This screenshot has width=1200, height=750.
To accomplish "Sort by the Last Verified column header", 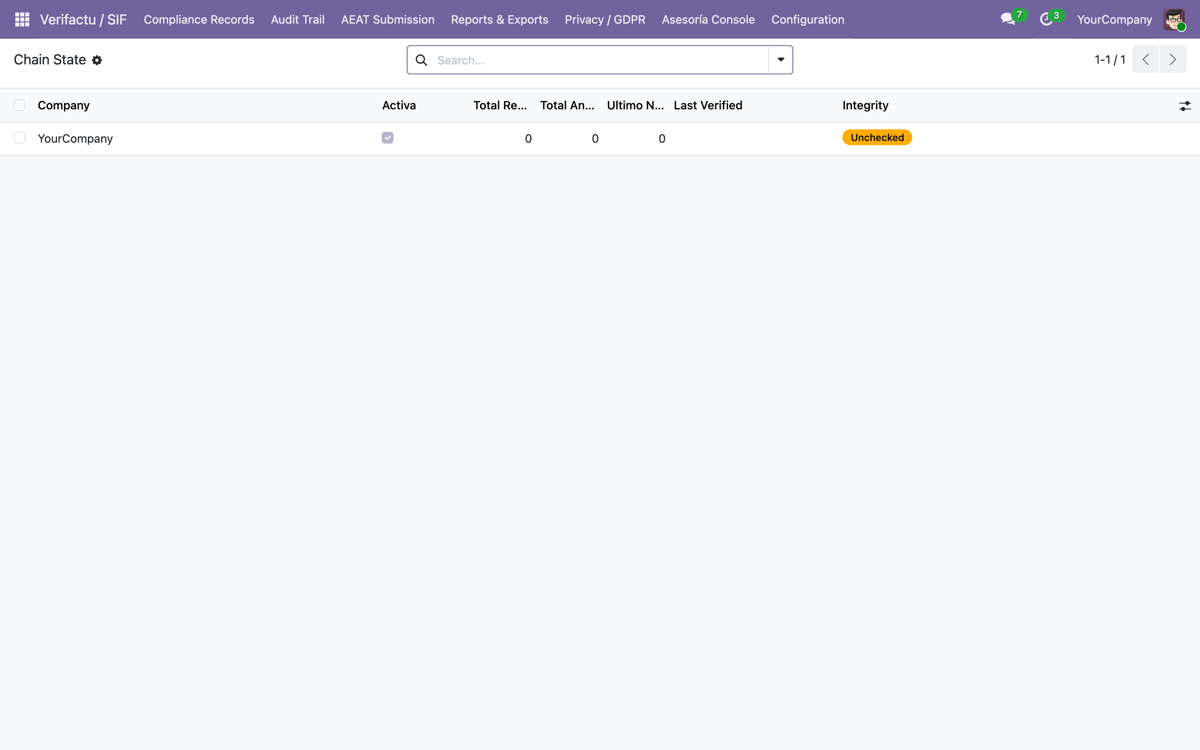I will [708, 105].
